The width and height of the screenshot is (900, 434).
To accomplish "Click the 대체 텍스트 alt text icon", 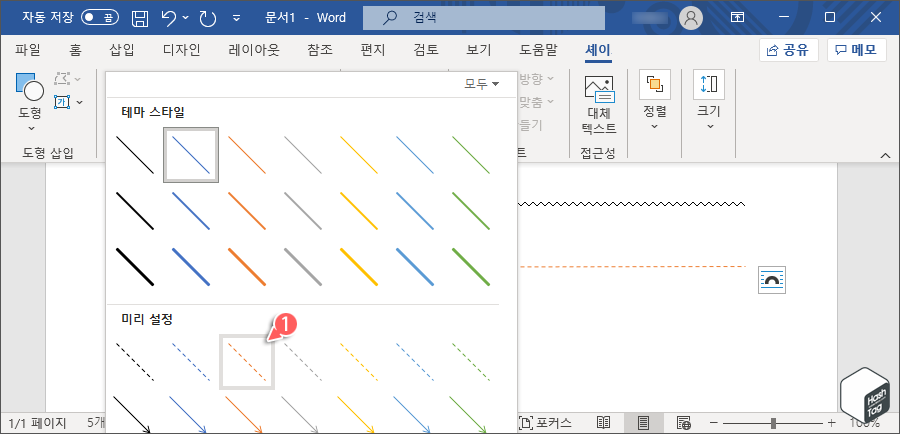I will 599,104.
